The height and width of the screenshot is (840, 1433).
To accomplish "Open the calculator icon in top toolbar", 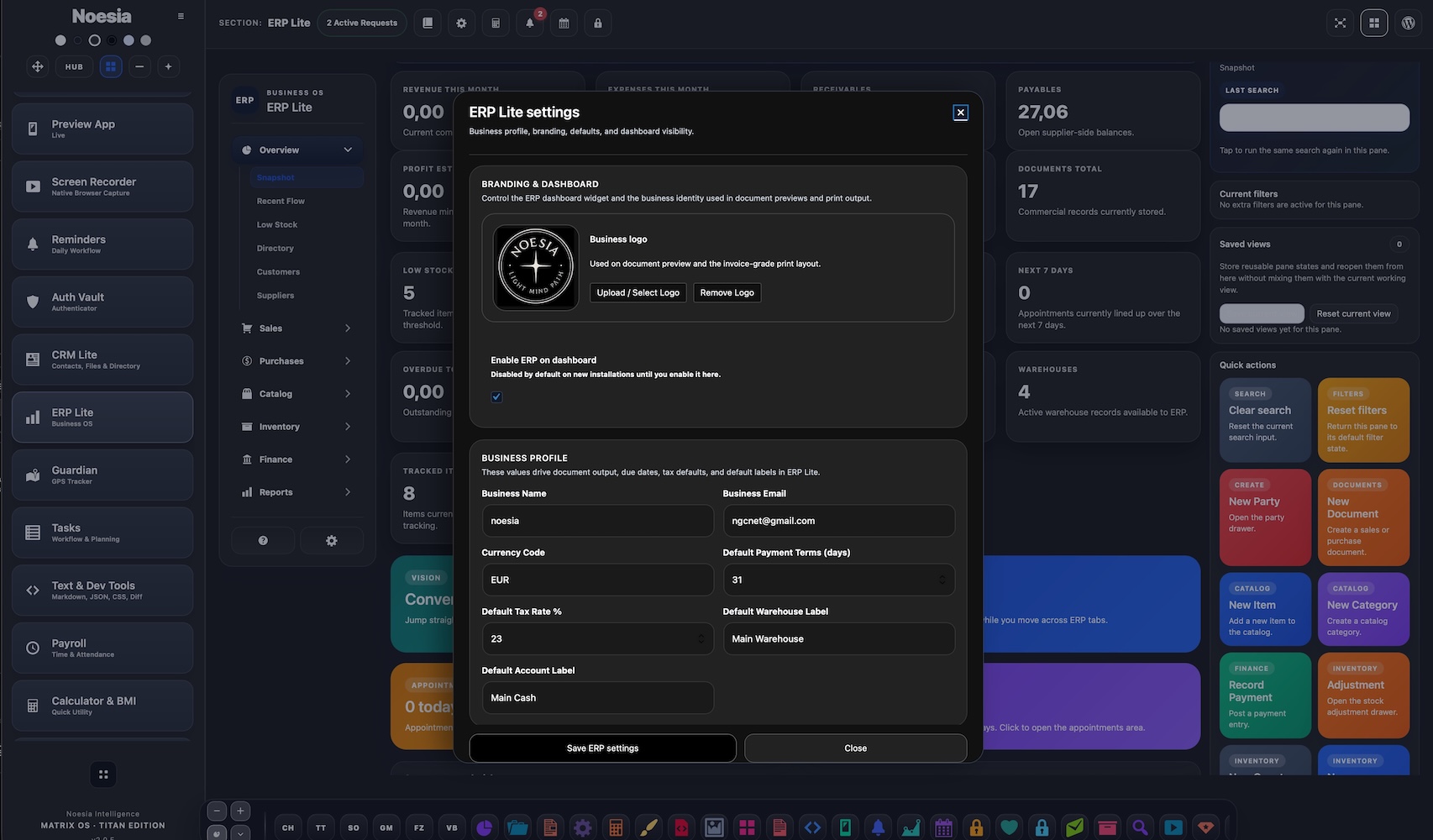I will point(496,23).
